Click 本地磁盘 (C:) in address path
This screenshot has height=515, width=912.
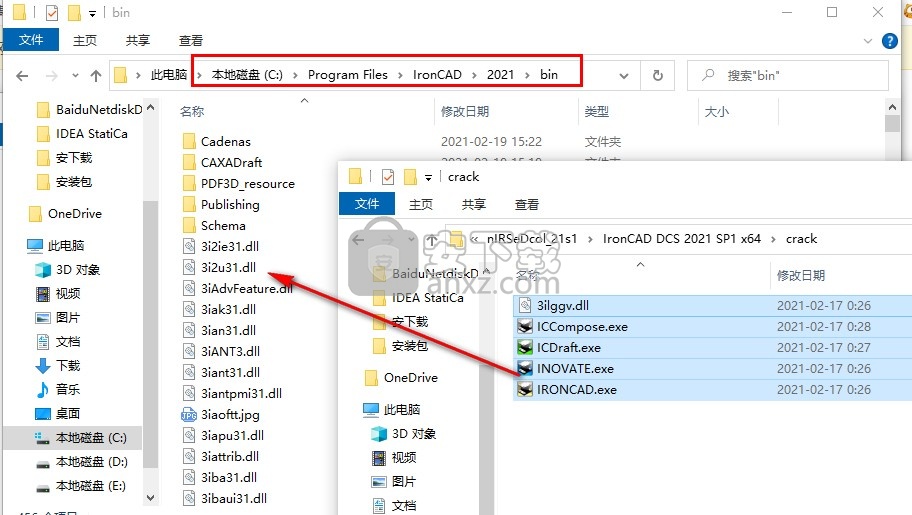247,74
